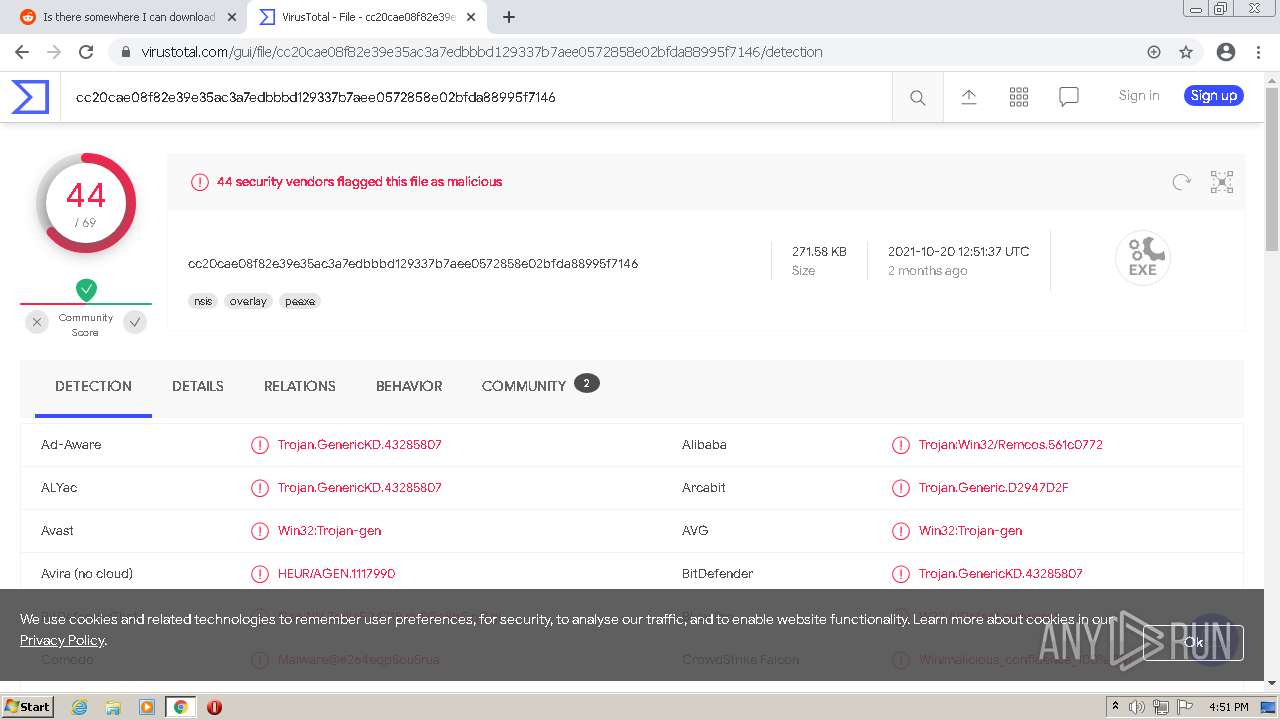The width and height of the screenshot is (1280, 720).
Task: Switch to the DETECTION tab
Action: (93, 387)
